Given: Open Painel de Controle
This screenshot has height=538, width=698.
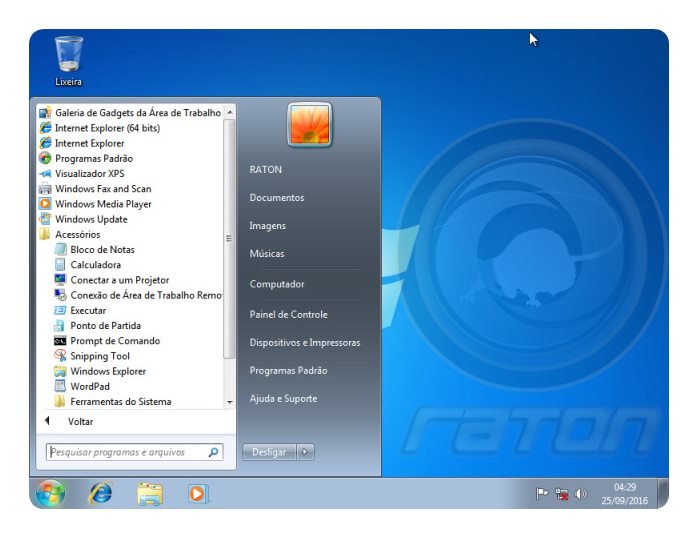Looking at the screenshot, I should [x=288, y=314].
